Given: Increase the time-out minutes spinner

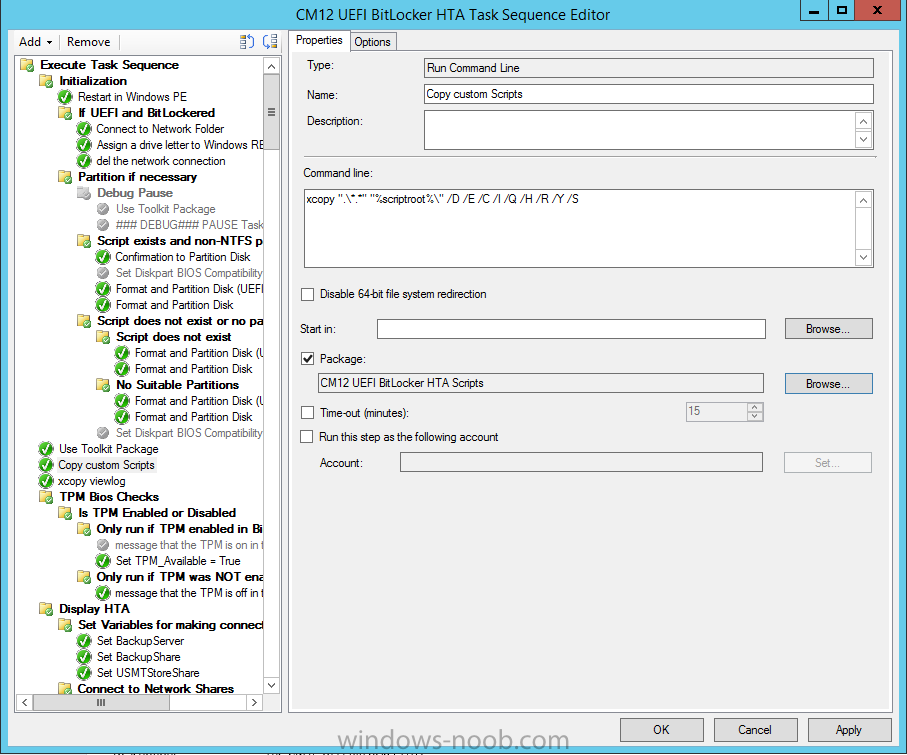Looking at the screenshot, I should click(755, 407).
